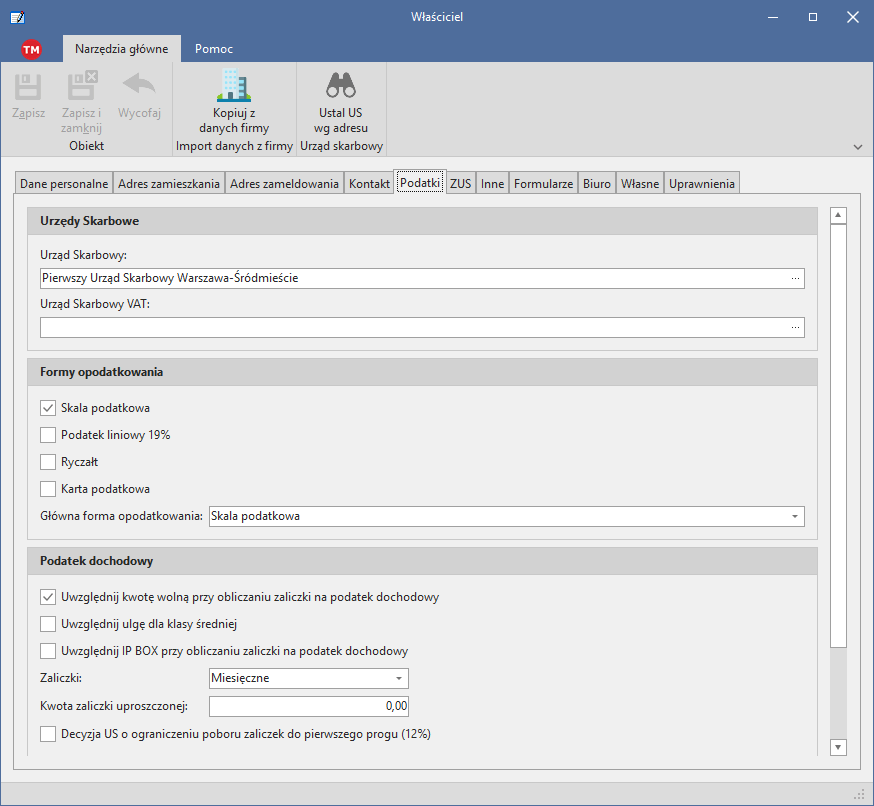Click Zapisz i zamknij icon
The image size is (874, 806).
(x=82, y=85)
